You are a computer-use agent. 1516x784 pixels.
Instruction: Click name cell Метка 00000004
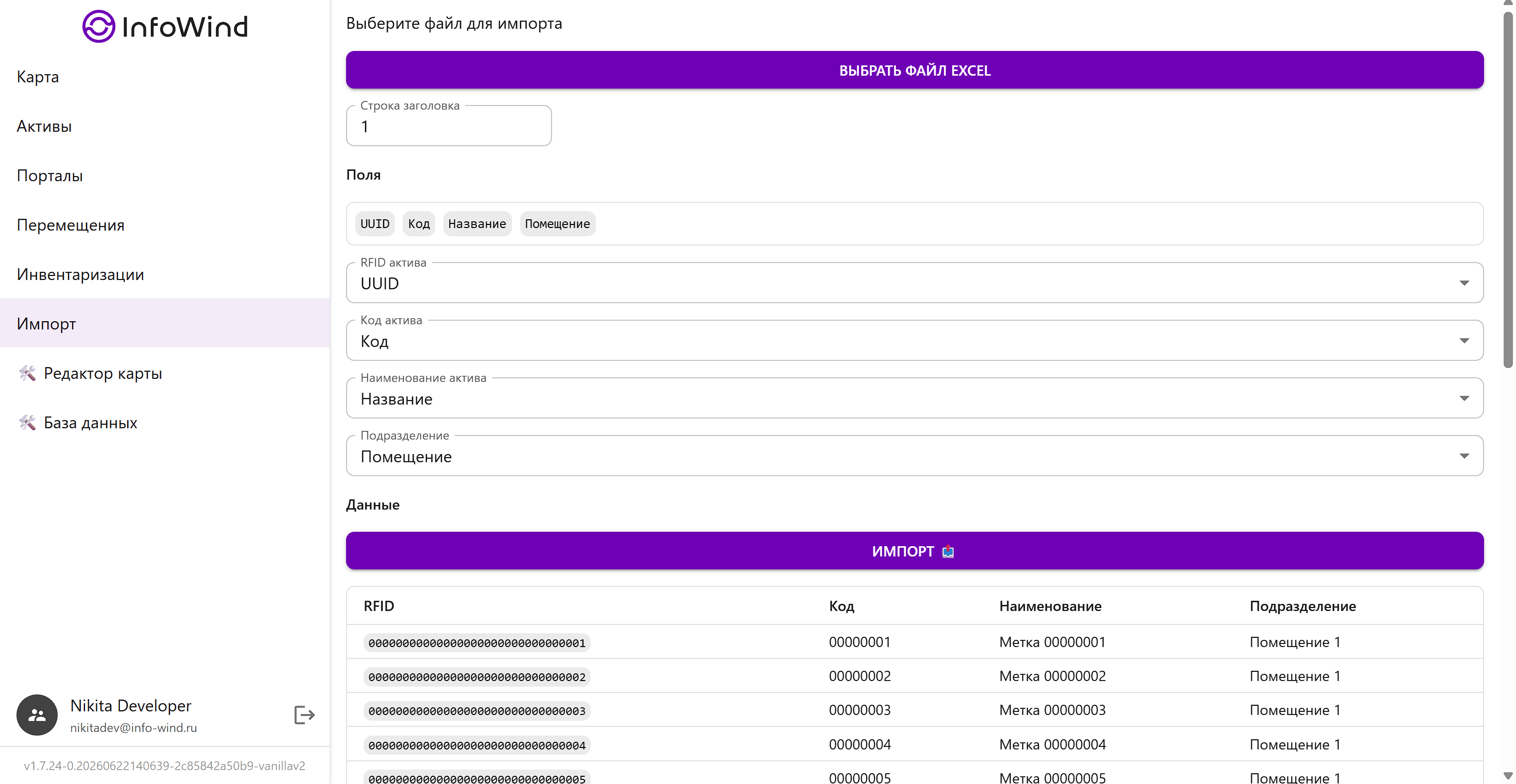click(x=1052, y=744)
